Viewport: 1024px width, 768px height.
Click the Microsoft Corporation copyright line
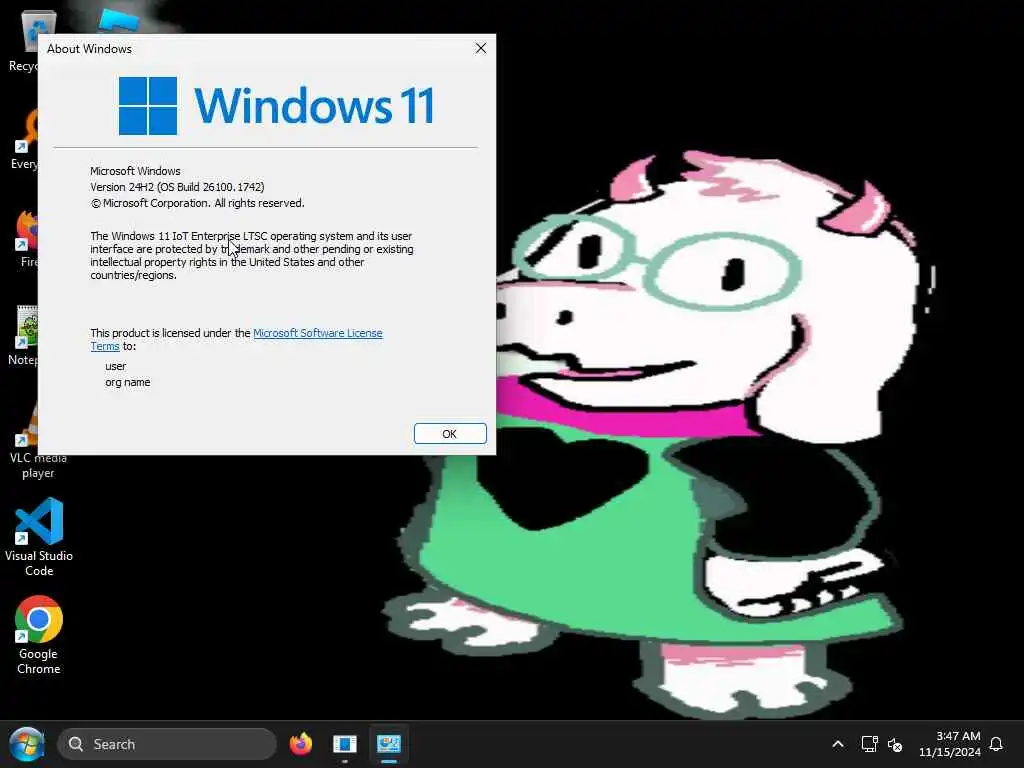[197, 203]
